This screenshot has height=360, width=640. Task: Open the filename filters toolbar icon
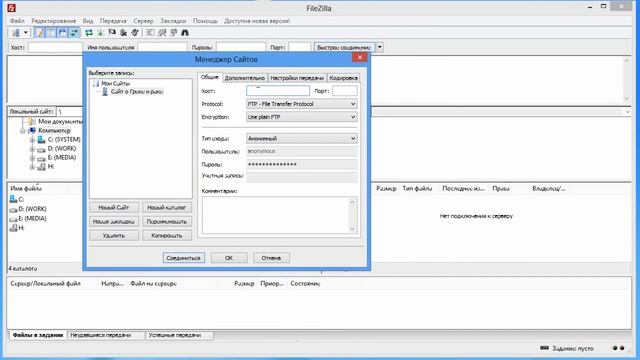pyautogui.click(x=150, y=33)
